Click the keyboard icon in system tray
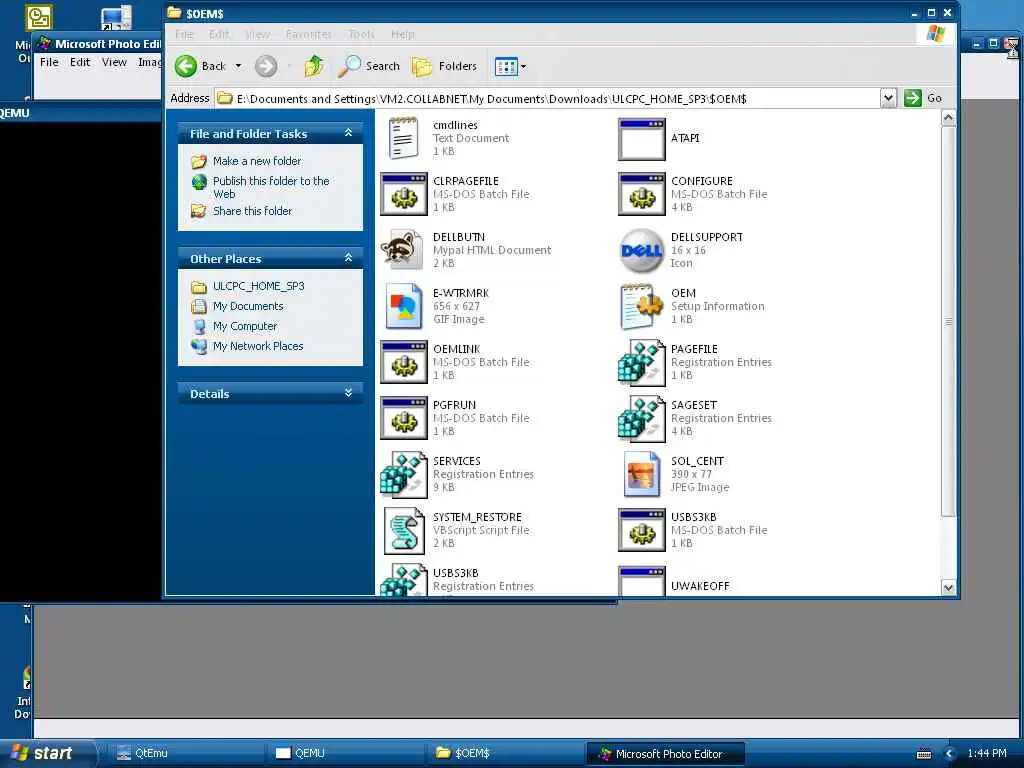The image size is (1024, 768). point(924,754)
